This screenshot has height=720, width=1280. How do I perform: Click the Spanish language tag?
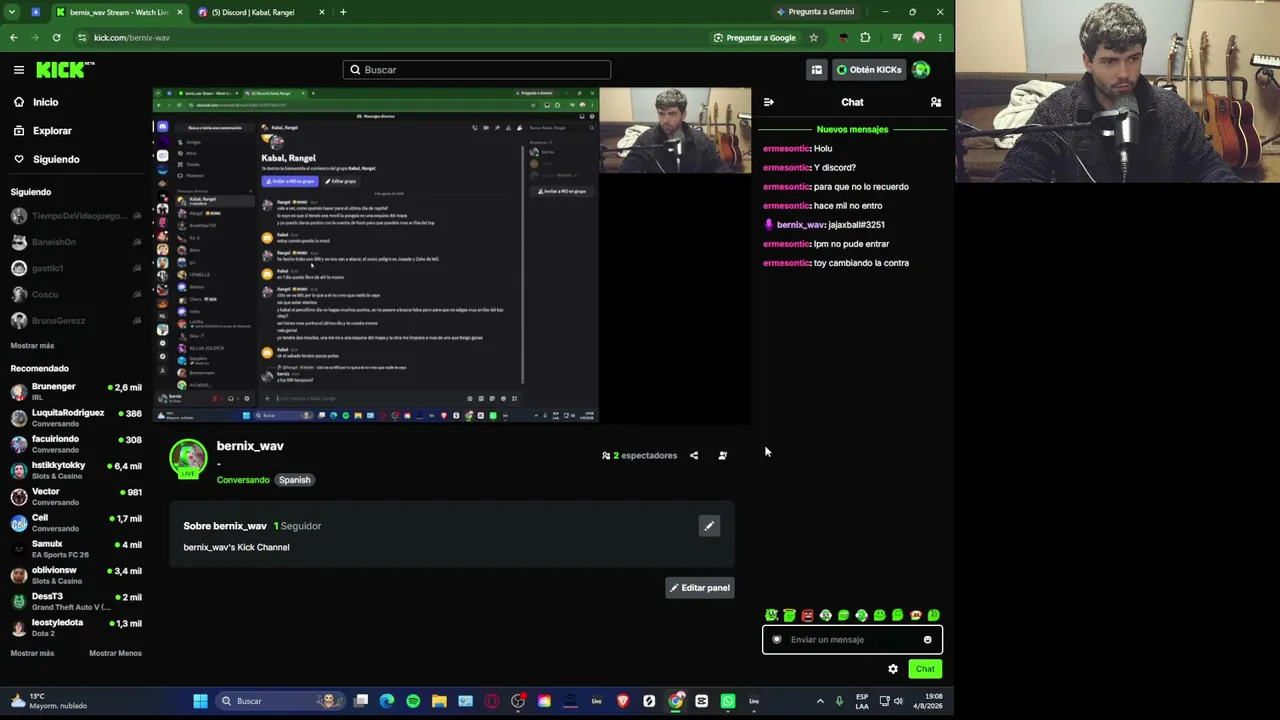pos(294,480)
